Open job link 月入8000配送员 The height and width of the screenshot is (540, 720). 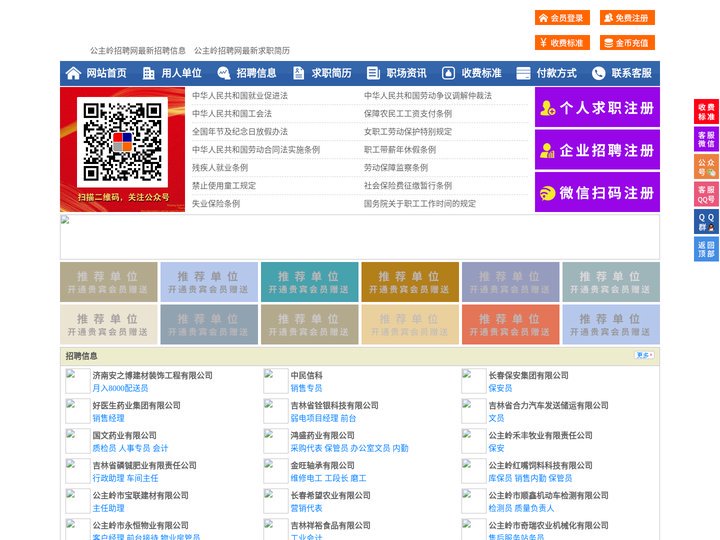pyautogui.click(x=120, y=388)
